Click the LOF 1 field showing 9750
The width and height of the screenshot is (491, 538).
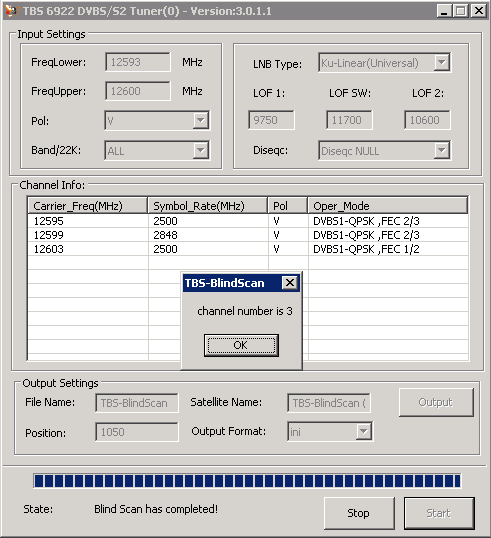[271, 120]
